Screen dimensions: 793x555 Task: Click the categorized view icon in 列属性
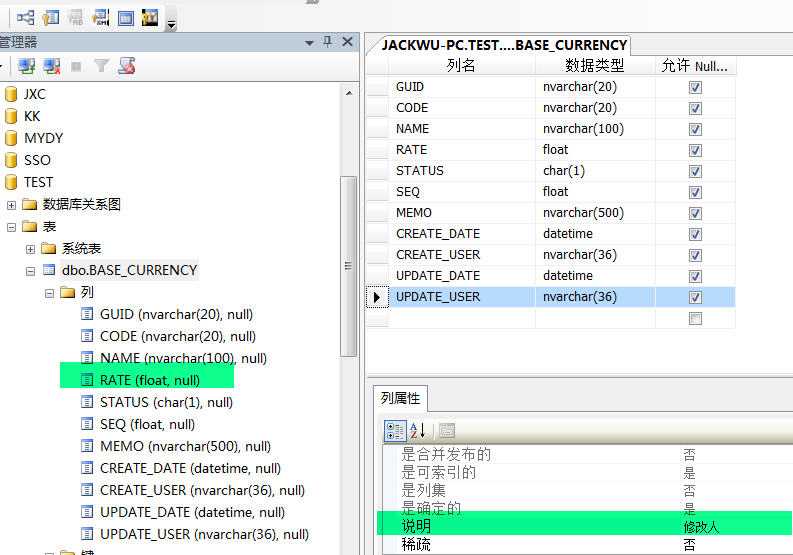pos(394,431)
